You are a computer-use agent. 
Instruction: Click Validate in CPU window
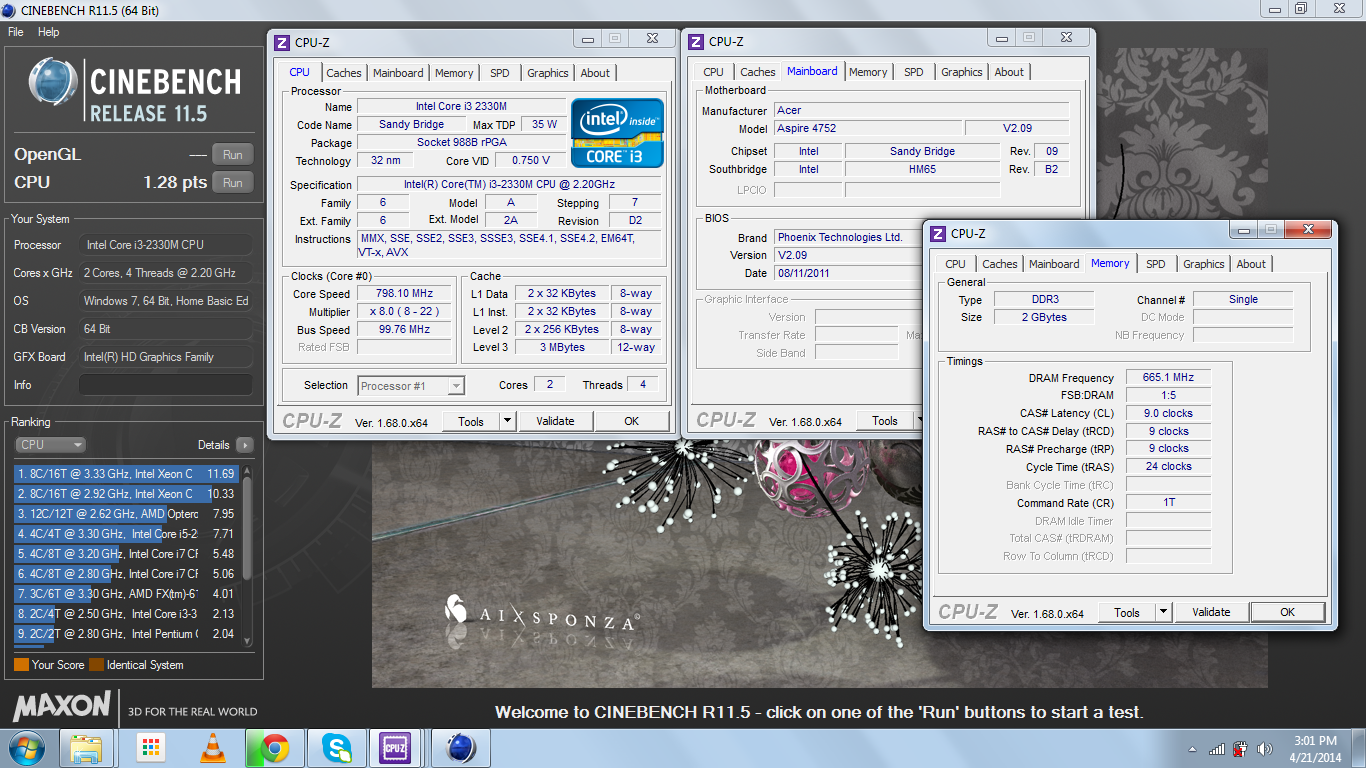tap(555, 421)
